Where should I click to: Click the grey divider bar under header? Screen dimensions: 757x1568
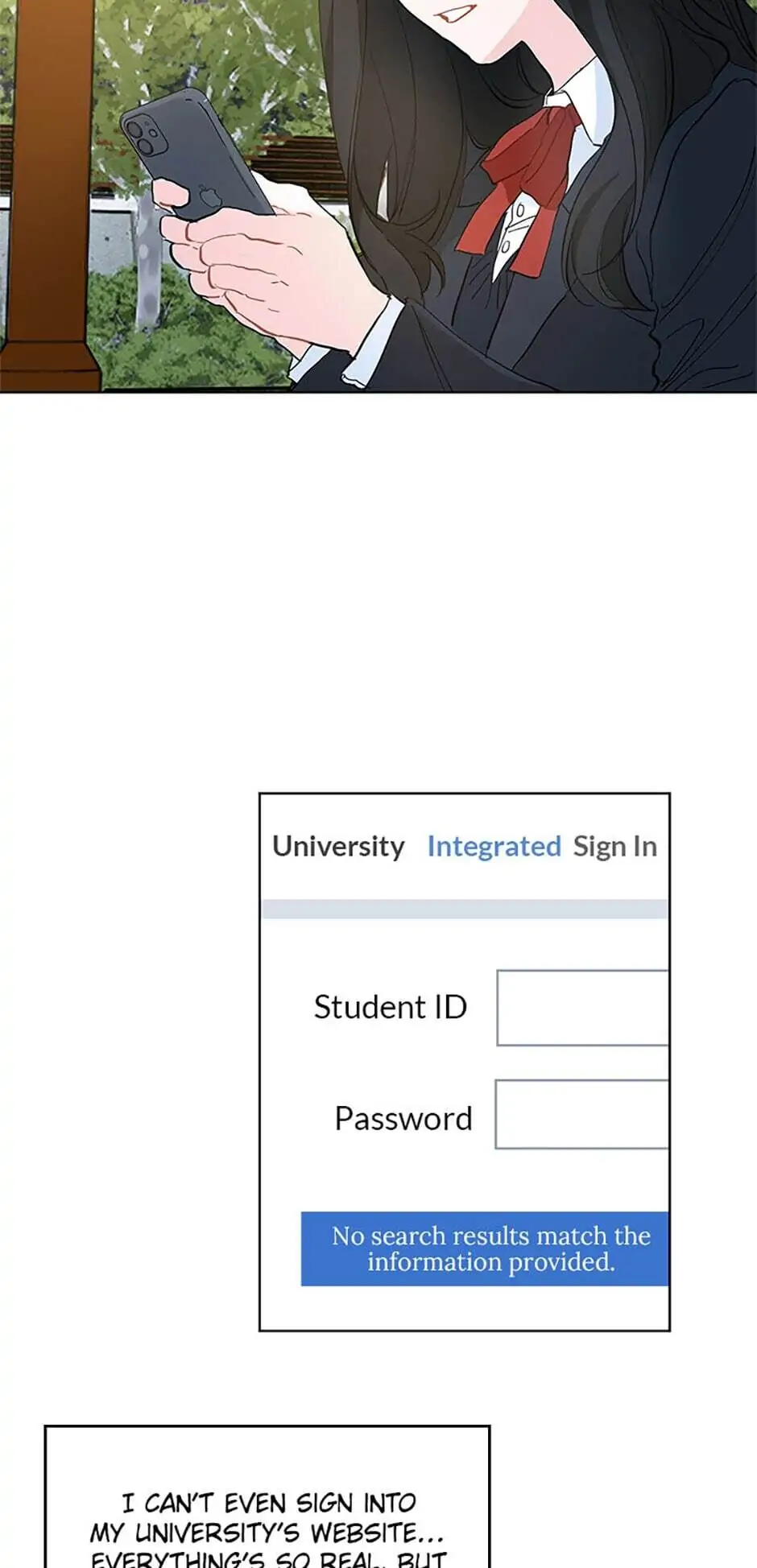coord(465,909)
